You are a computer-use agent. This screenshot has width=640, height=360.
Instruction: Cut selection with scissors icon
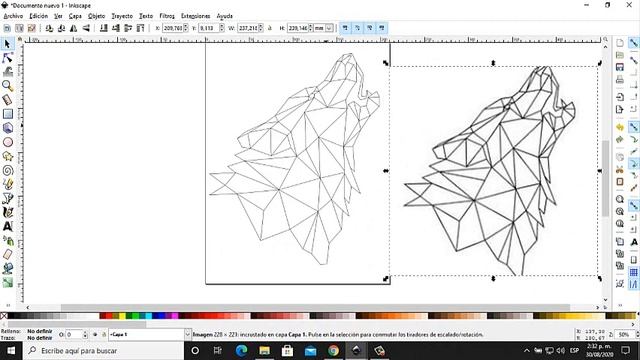(x=620, y=169)
